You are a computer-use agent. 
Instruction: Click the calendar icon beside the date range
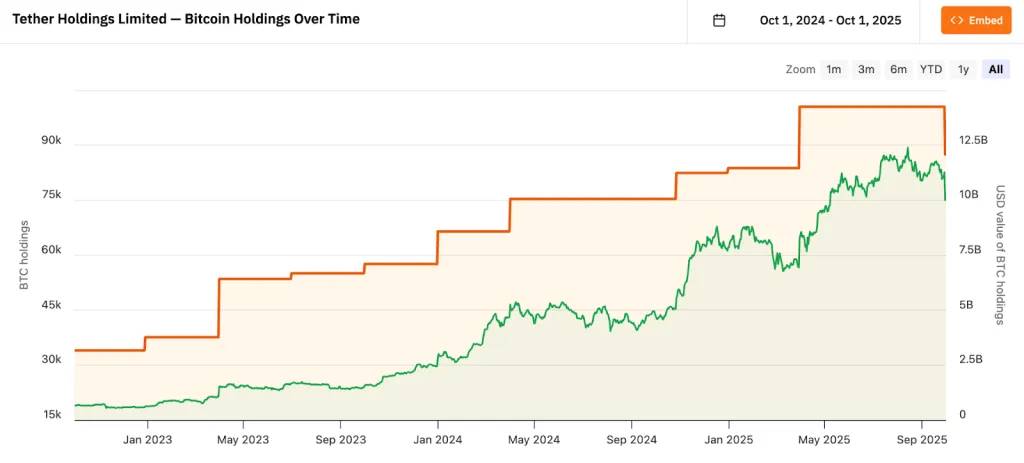[x=719, y=21]
